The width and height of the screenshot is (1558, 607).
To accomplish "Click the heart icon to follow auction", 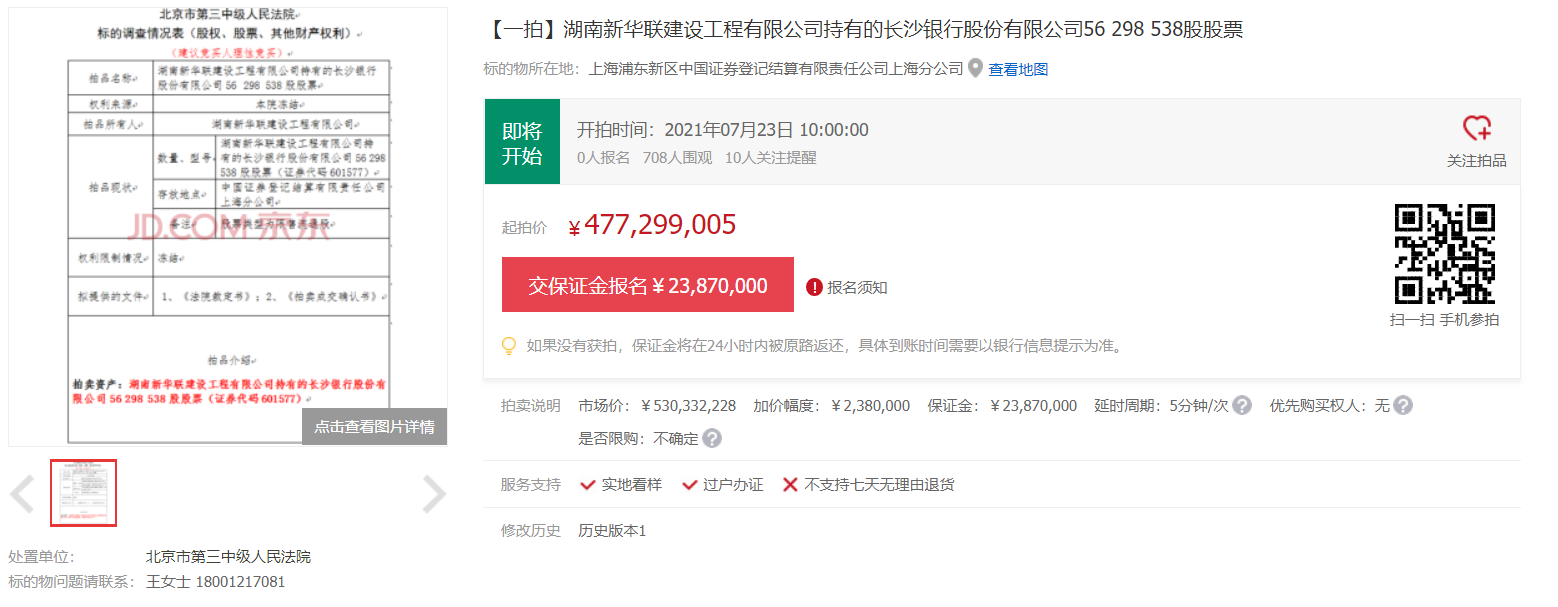I will [1476, 128].
